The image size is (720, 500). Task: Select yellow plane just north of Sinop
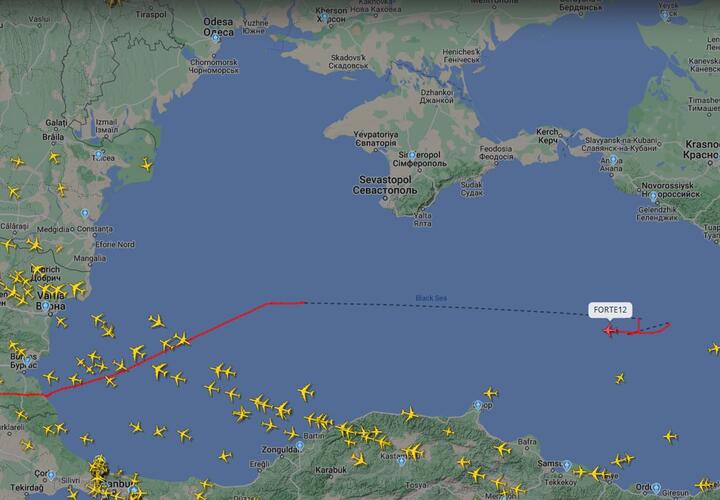tap(490, 393)
